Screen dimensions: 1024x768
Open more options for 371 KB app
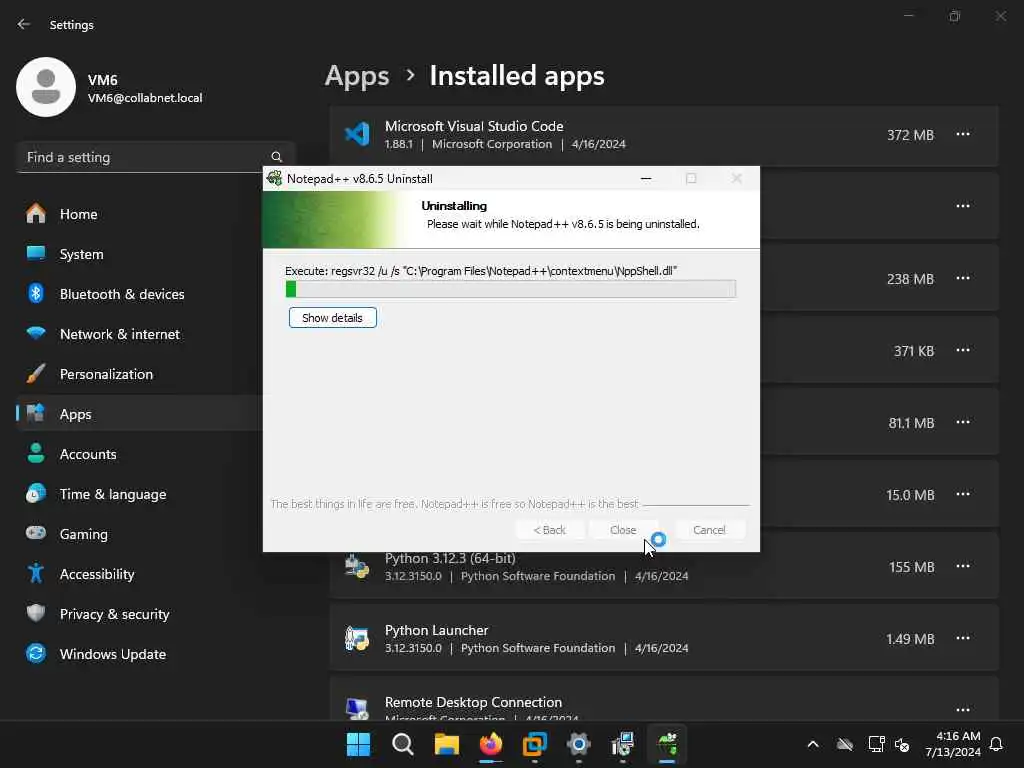tap(963, 351)
